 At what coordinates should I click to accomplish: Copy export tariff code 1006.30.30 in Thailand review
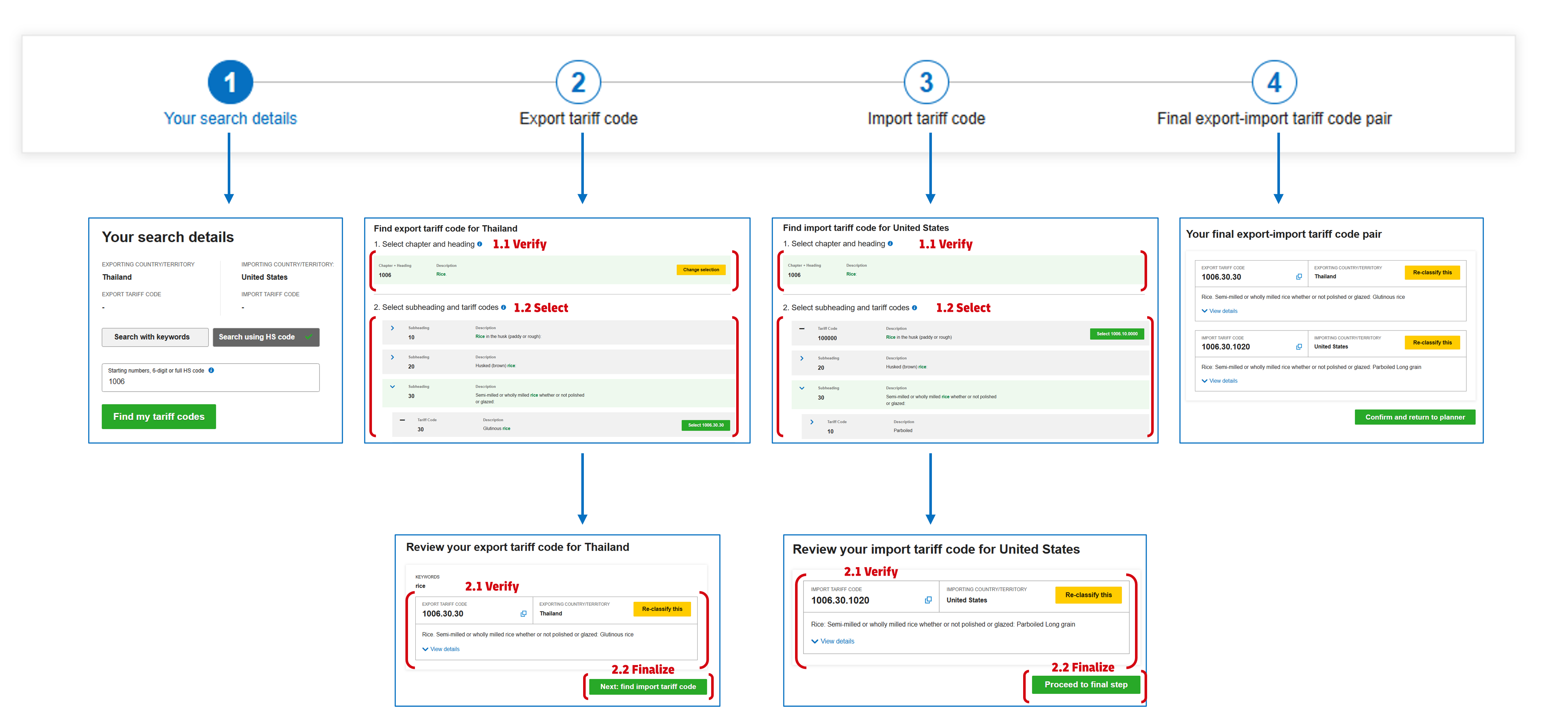524,614
